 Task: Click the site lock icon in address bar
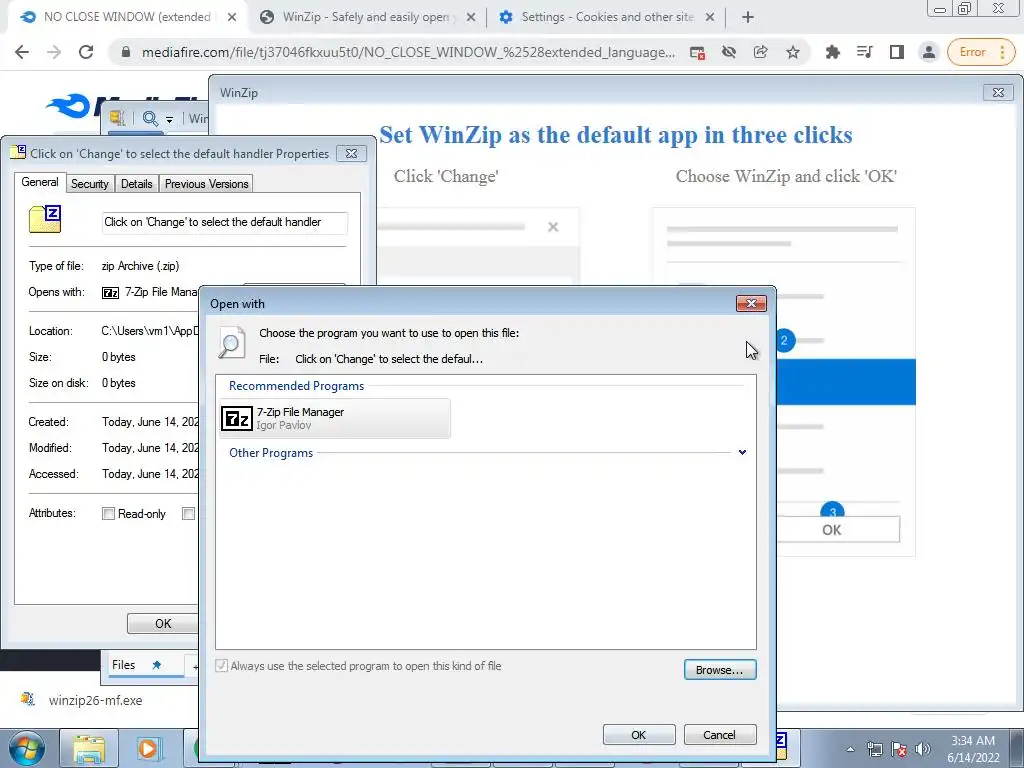point(126,52)
